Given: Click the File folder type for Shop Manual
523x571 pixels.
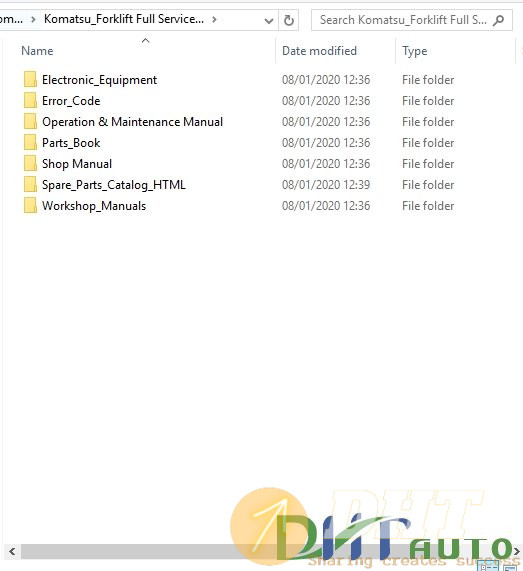Looking at the screenshot, I should pyautogui.click(x=428, y=164).
